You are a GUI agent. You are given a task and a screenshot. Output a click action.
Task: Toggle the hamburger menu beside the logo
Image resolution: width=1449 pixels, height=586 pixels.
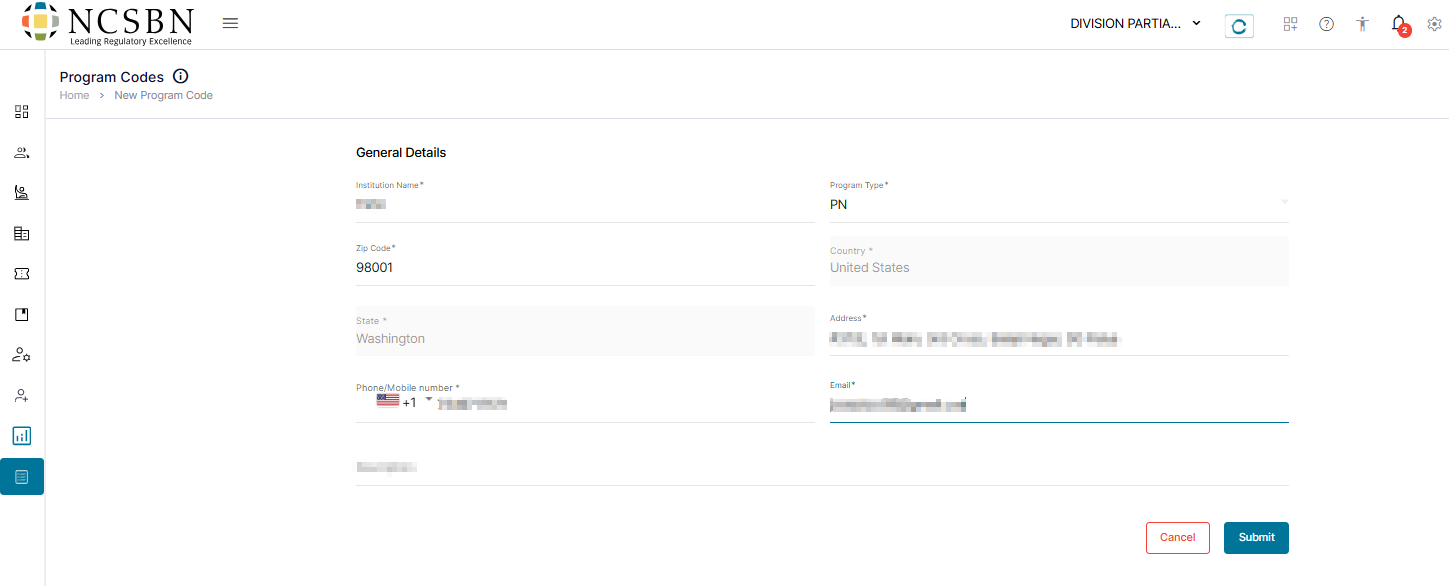pyautogui.click(x=230, y=23)
